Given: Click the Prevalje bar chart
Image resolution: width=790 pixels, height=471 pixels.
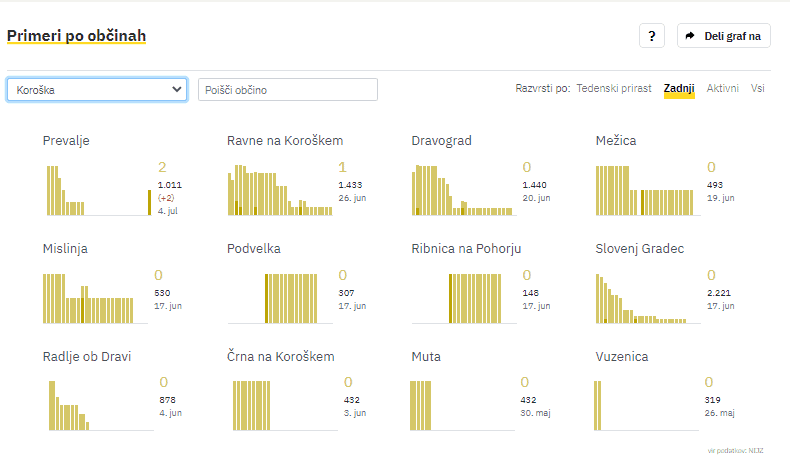Looking at the screenshot, I should pos(97,190).
